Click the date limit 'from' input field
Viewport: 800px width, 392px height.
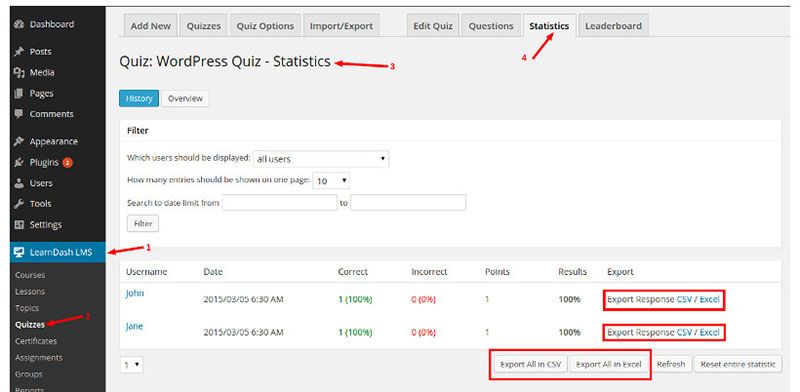280,203
